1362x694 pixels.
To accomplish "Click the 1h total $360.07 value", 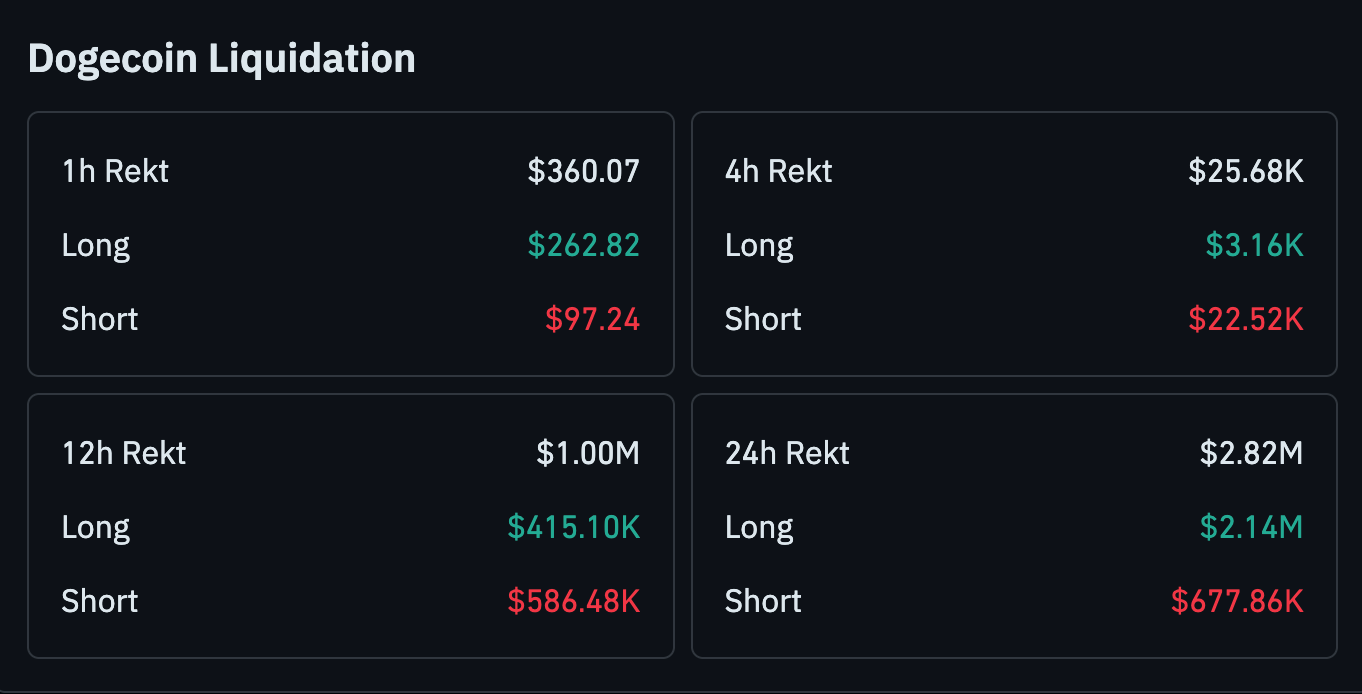I will pyautogui.click(x=583, y=171).
